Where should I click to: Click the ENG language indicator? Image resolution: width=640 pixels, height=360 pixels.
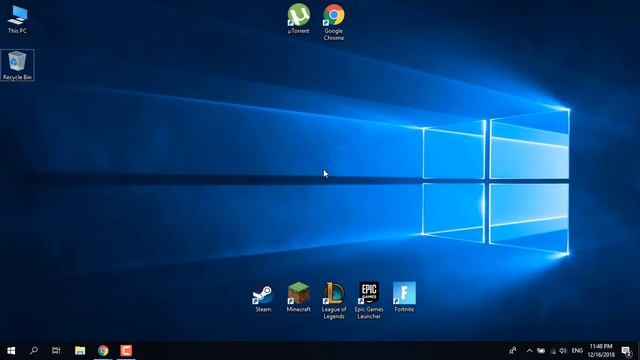click(x=577, y=351)
